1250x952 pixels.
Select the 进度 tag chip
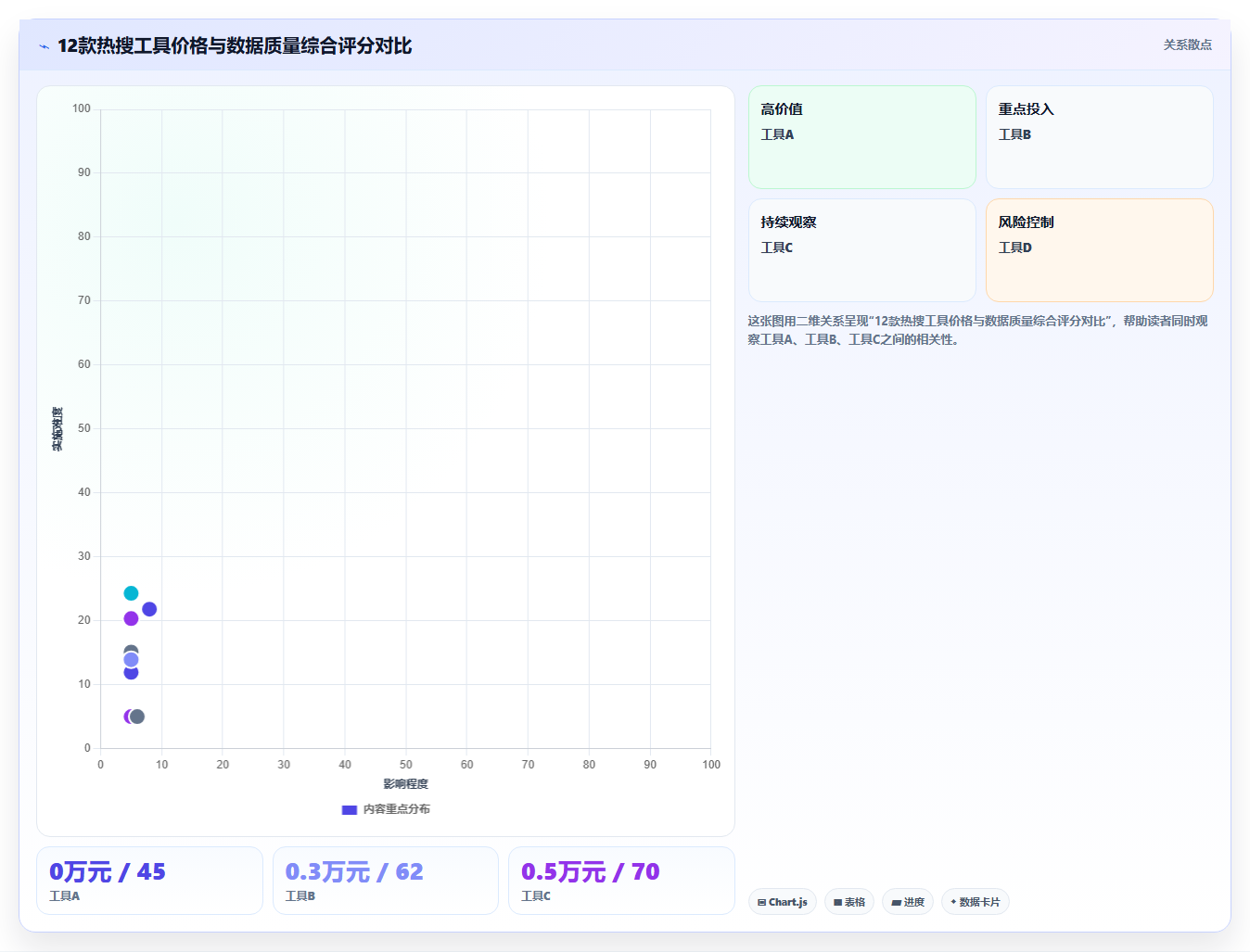tap(908, 902)
